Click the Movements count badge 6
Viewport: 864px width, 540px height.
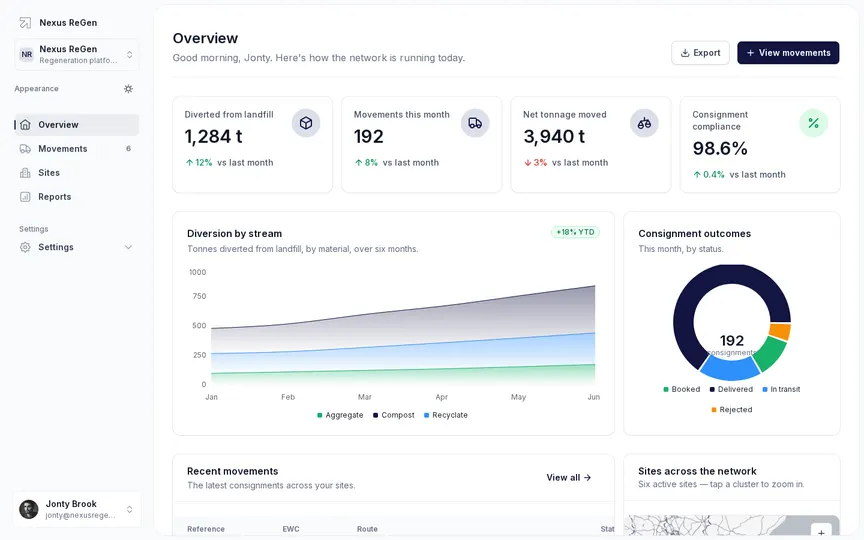128,149
